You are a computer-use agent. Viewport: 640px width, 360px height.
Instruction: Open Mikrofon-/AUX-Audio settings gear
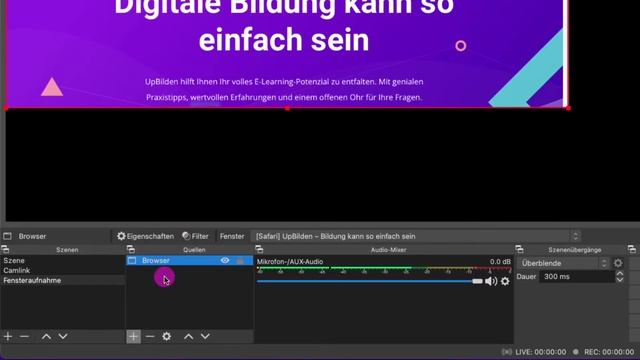pyautogui.click(x=505, y=281)
